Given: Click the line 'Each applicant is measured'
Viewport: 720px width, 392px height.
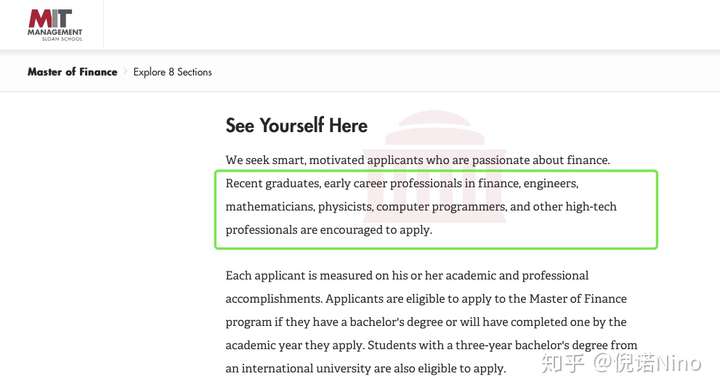Looking at the screenshot, I should [x=407, y=275].
